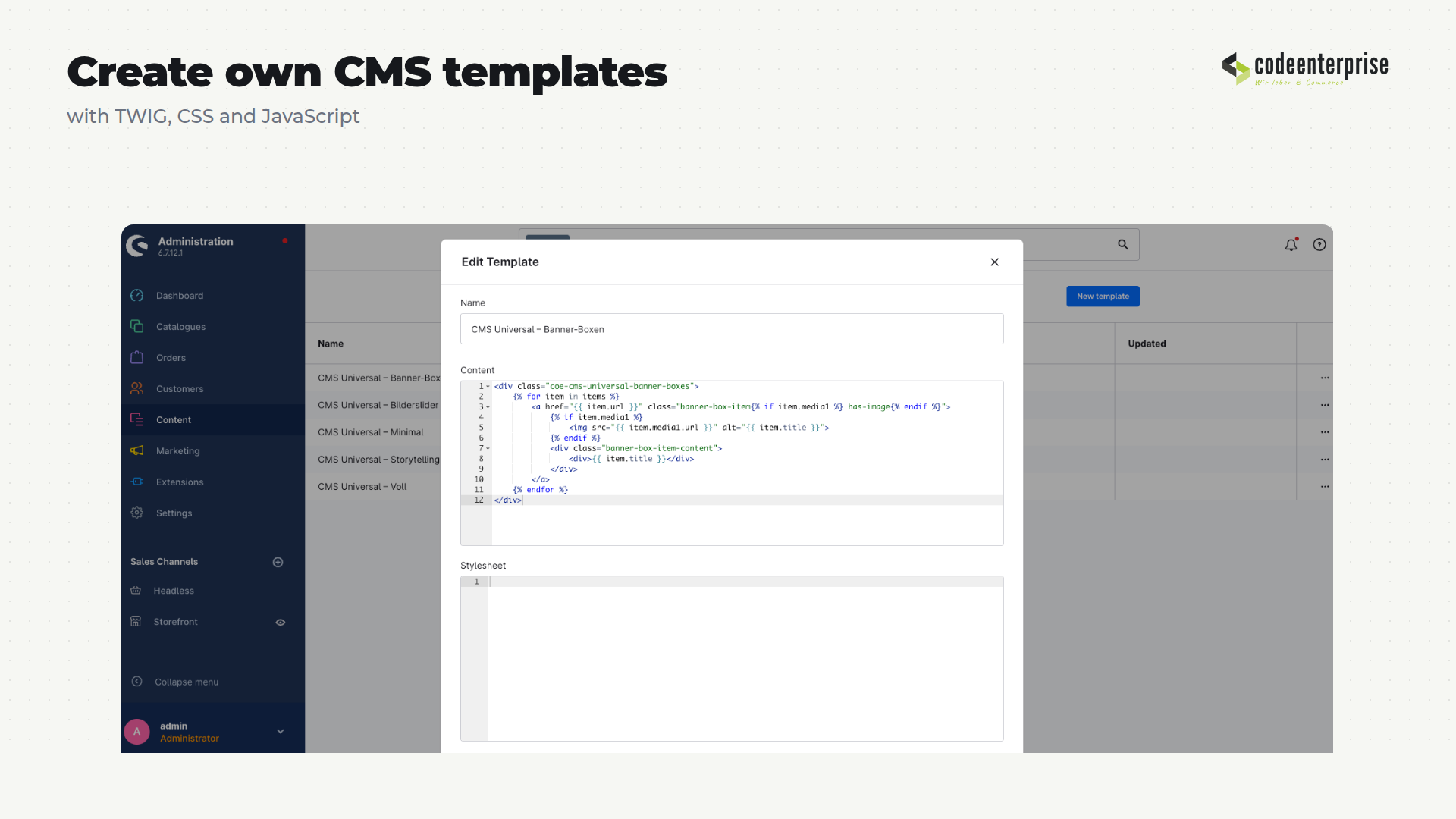Click the Shopware logo in the sidebar
Screen dimensions: 1456x819
point(137,246)
